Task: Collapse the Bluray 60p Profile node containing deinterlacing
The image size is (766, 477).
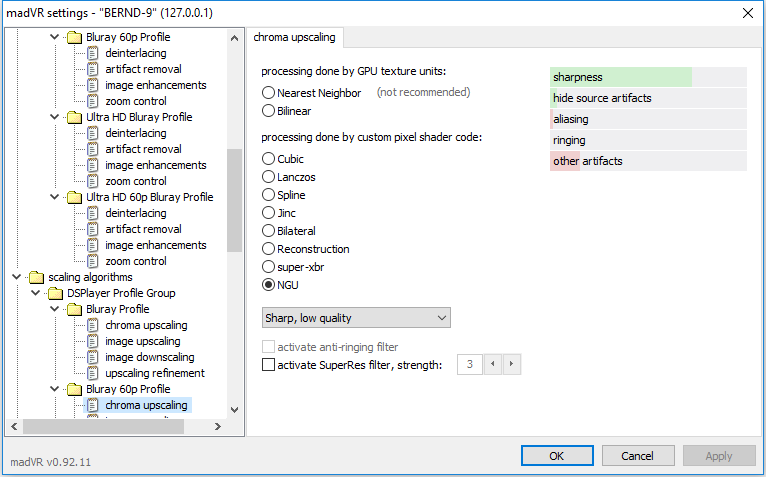Action: 55,37
